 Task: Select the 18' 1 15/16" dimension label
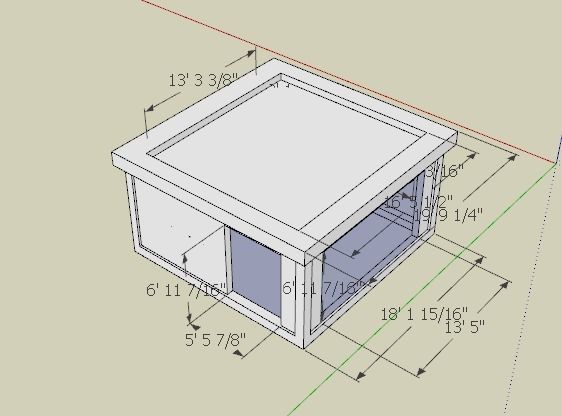424,314
